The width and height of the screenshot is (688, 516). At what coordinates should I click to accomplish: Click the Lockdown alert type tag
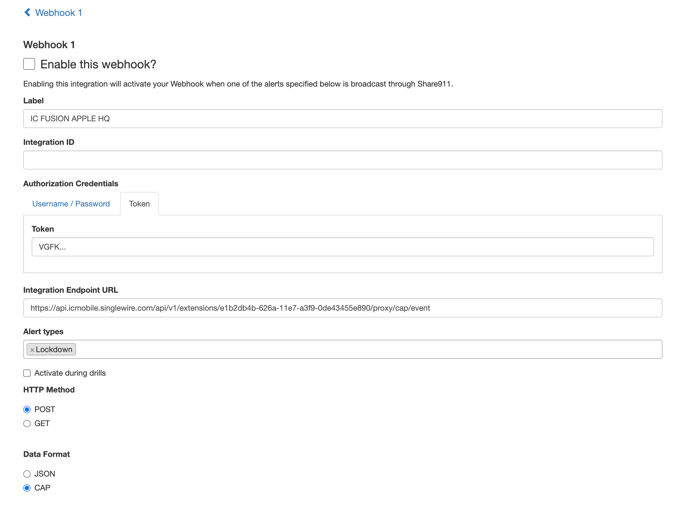click(x=54, y=350)
